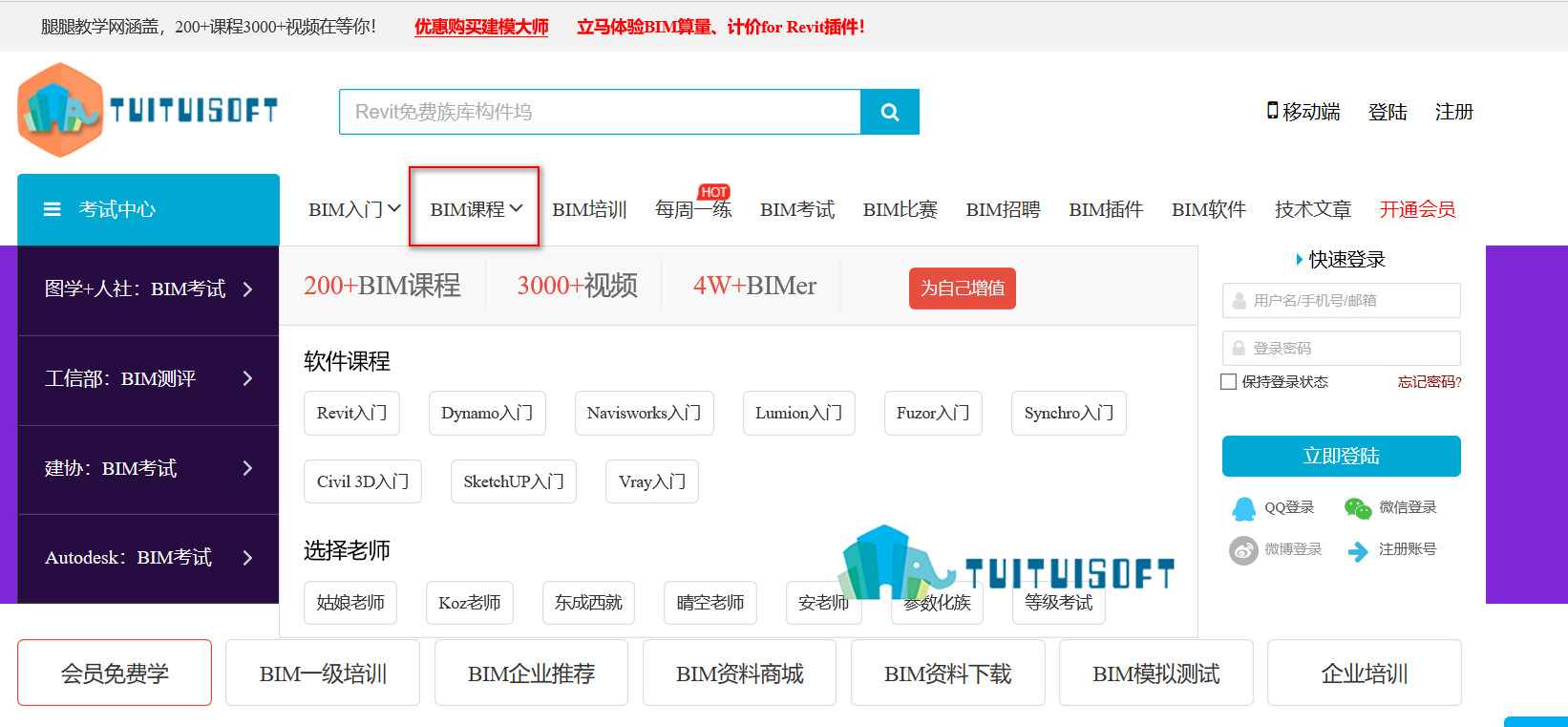Screen dimensions: 1568x727
Task: Click the 立即登陆 login button
Action: click(1342, 456)
